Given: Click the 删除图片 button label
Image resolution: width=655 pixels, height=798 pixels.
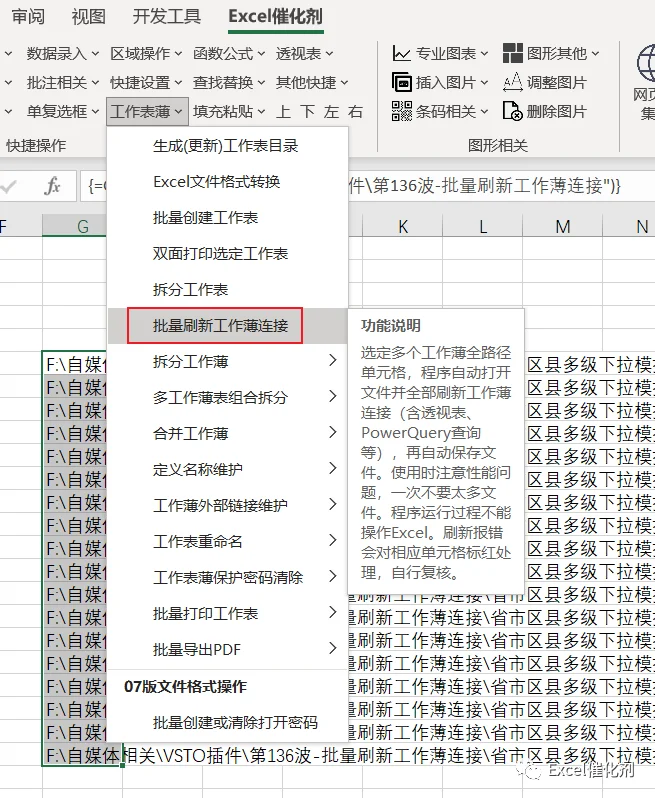Looking at the screenshot, I should (557, 111).
